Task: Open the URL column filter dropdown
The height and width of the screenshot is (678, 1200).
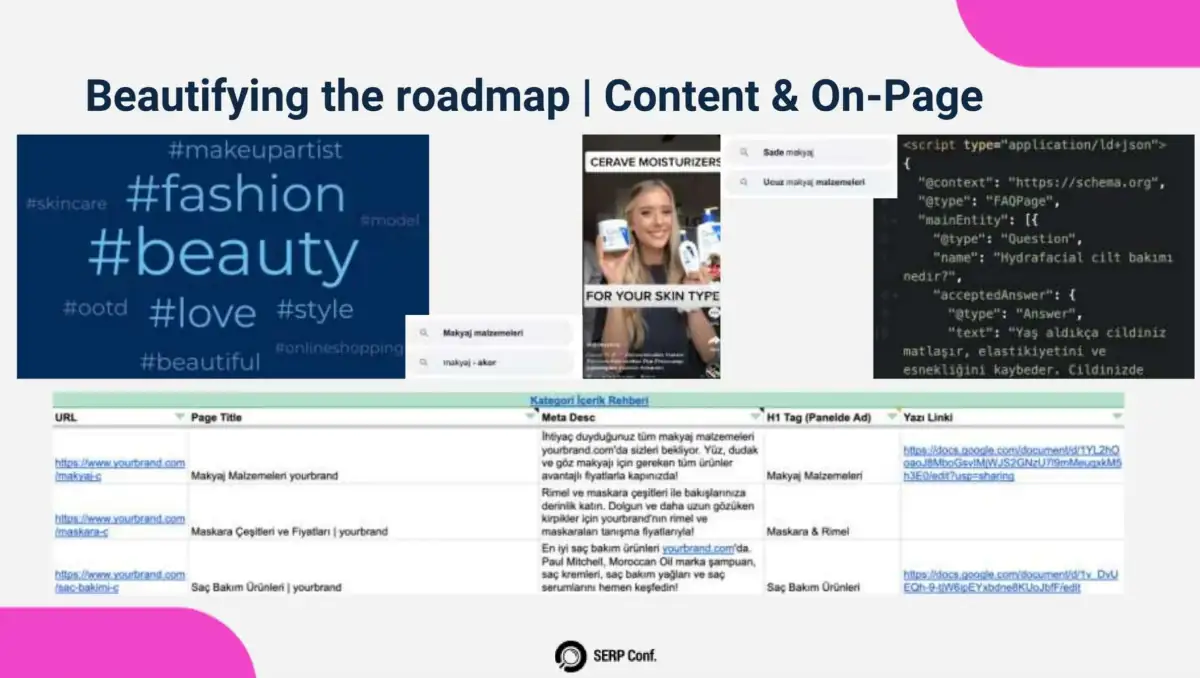Action: point(179,416)
